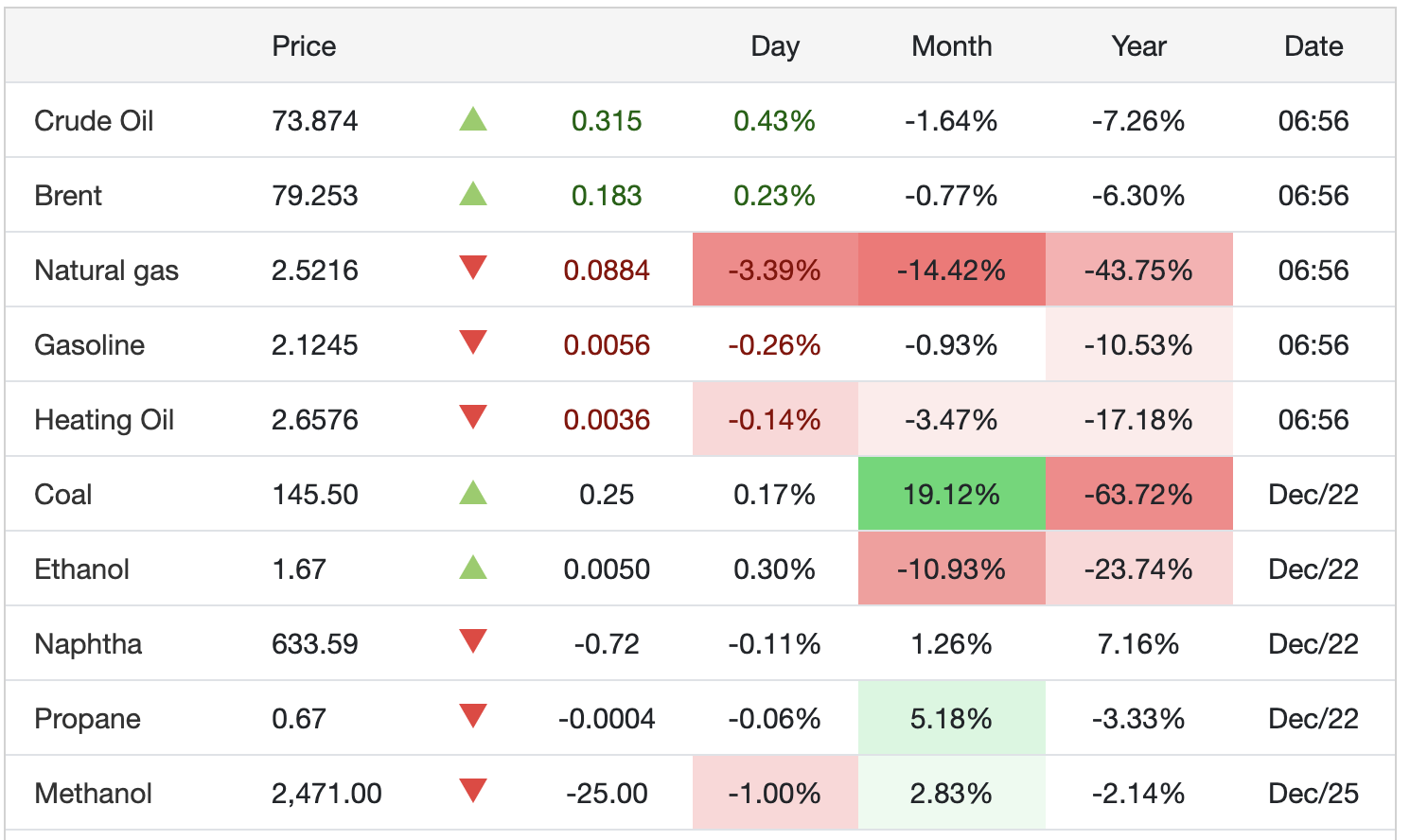
Task: Click Propane change value -0.0004
Action: point(607,719)
